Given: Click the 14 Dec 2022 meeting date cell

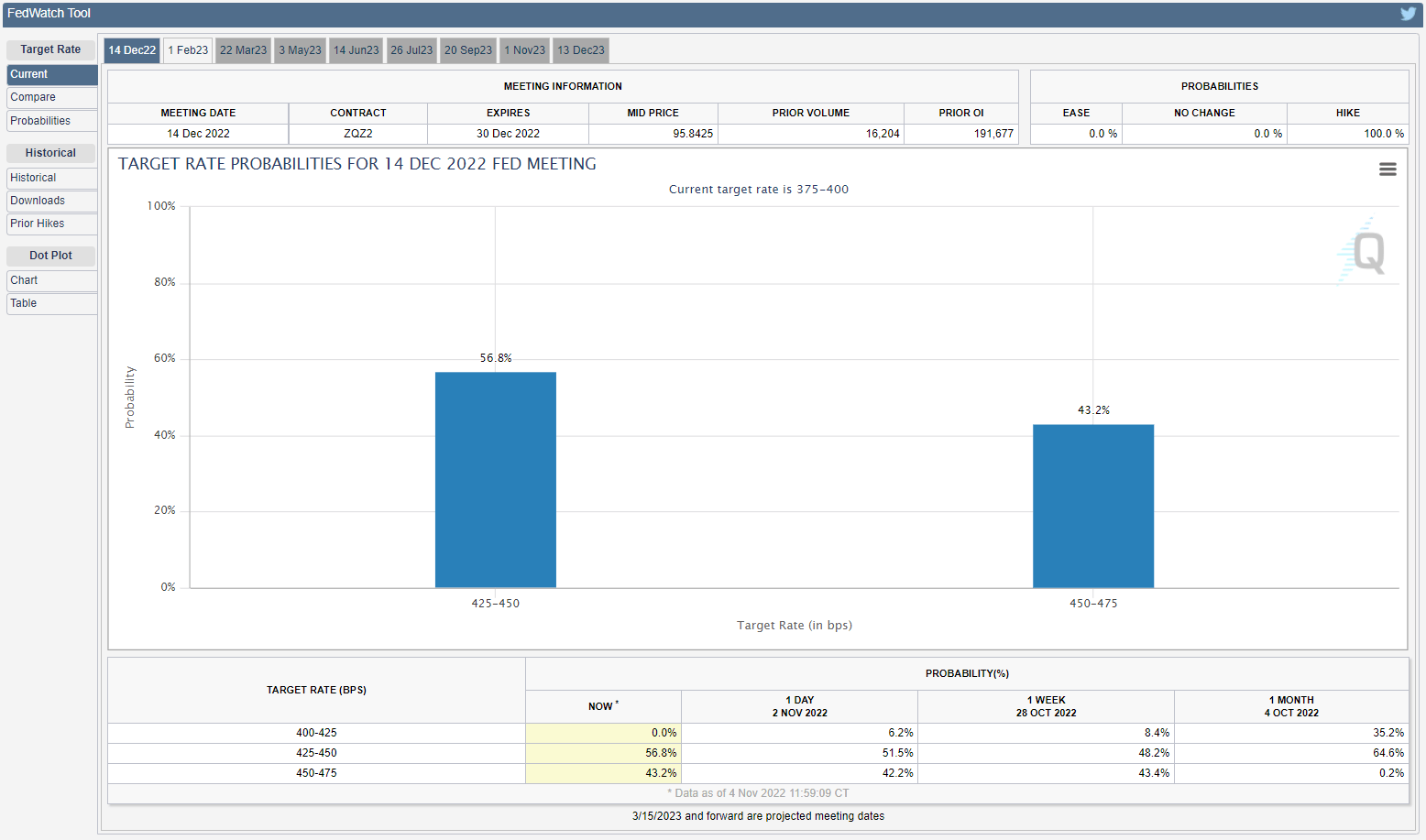Looking at the screenshot, I should [198, 134].
